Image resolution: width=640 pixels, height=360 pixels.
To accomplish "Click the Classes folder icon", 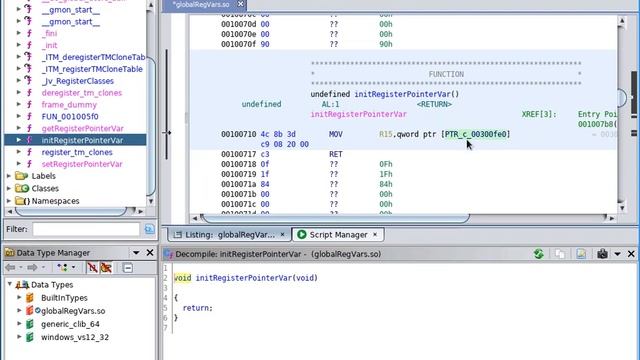I will click(x=22, y=188).
